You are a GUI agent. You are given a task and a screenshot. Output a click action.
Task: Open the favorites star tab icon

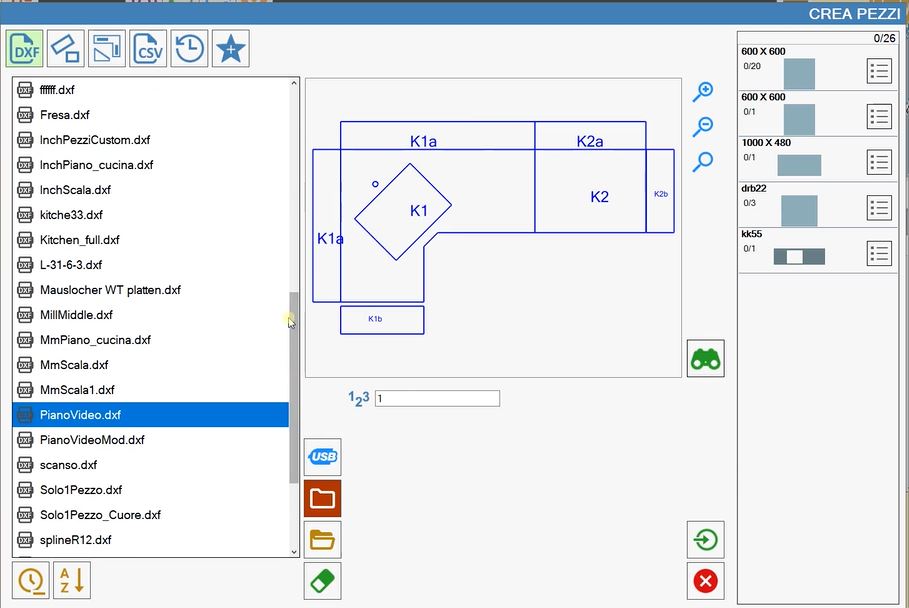click(231, 48)
